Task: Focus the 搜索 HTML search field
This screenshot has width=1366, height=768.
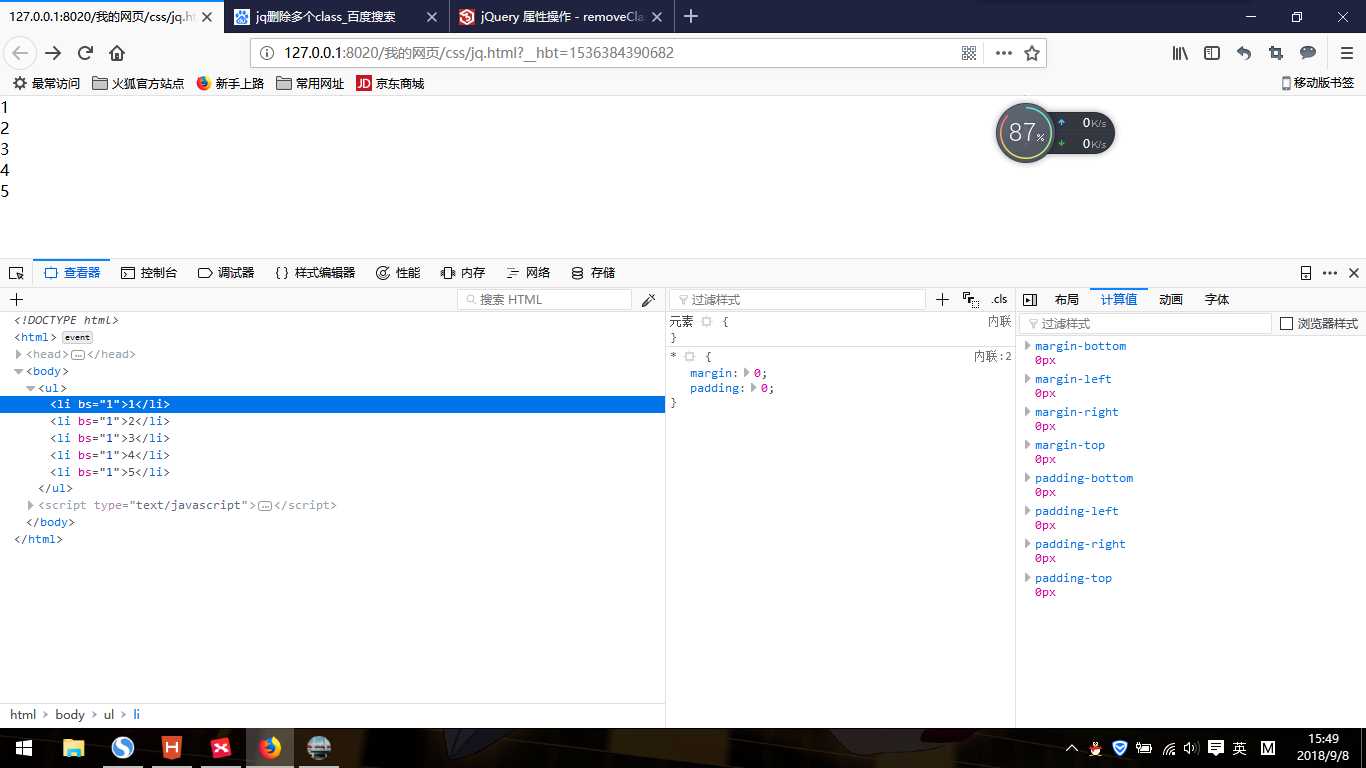Action: [x=545, y=300]
